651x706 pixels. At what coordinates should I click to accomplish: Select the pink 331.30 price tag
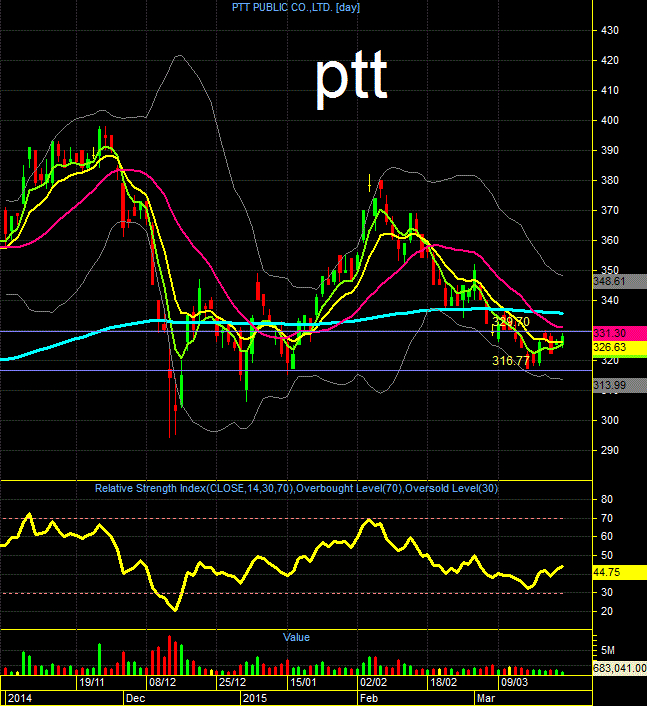pos(620,333)
